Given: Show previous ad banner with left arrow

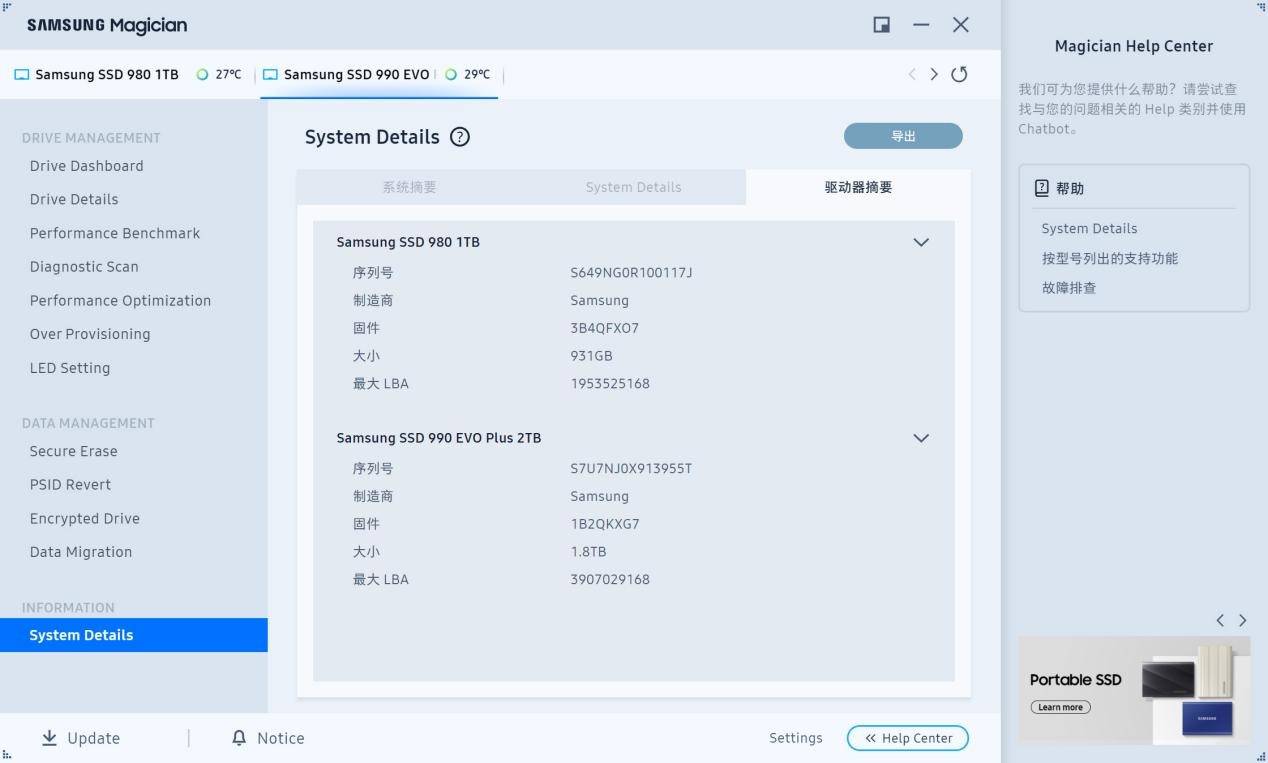Looking at the screenshot, I should 1220,620.
